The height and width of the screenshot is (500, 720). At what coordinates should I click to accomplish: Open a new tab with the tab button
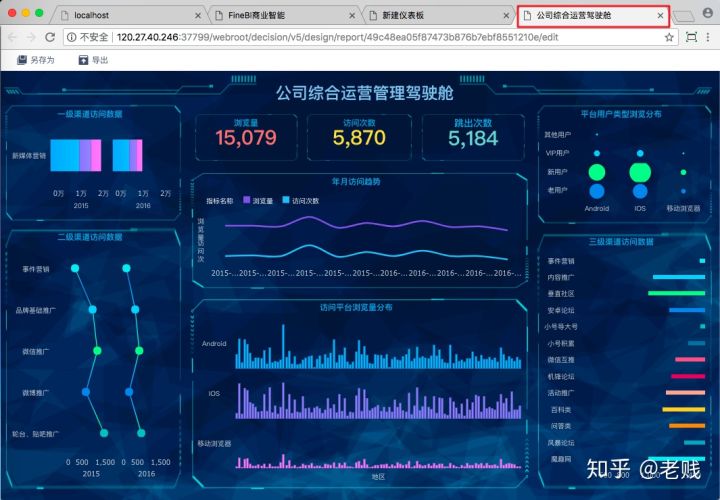(684, 17)
